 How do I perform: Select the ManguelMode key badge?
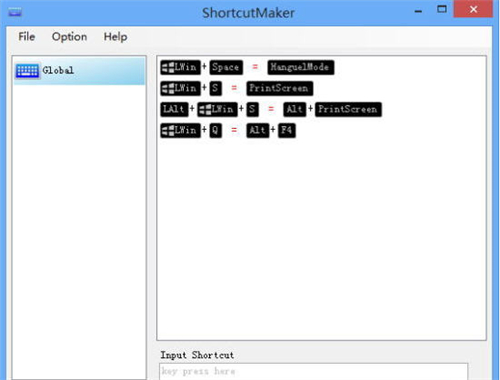click(300, 67)
